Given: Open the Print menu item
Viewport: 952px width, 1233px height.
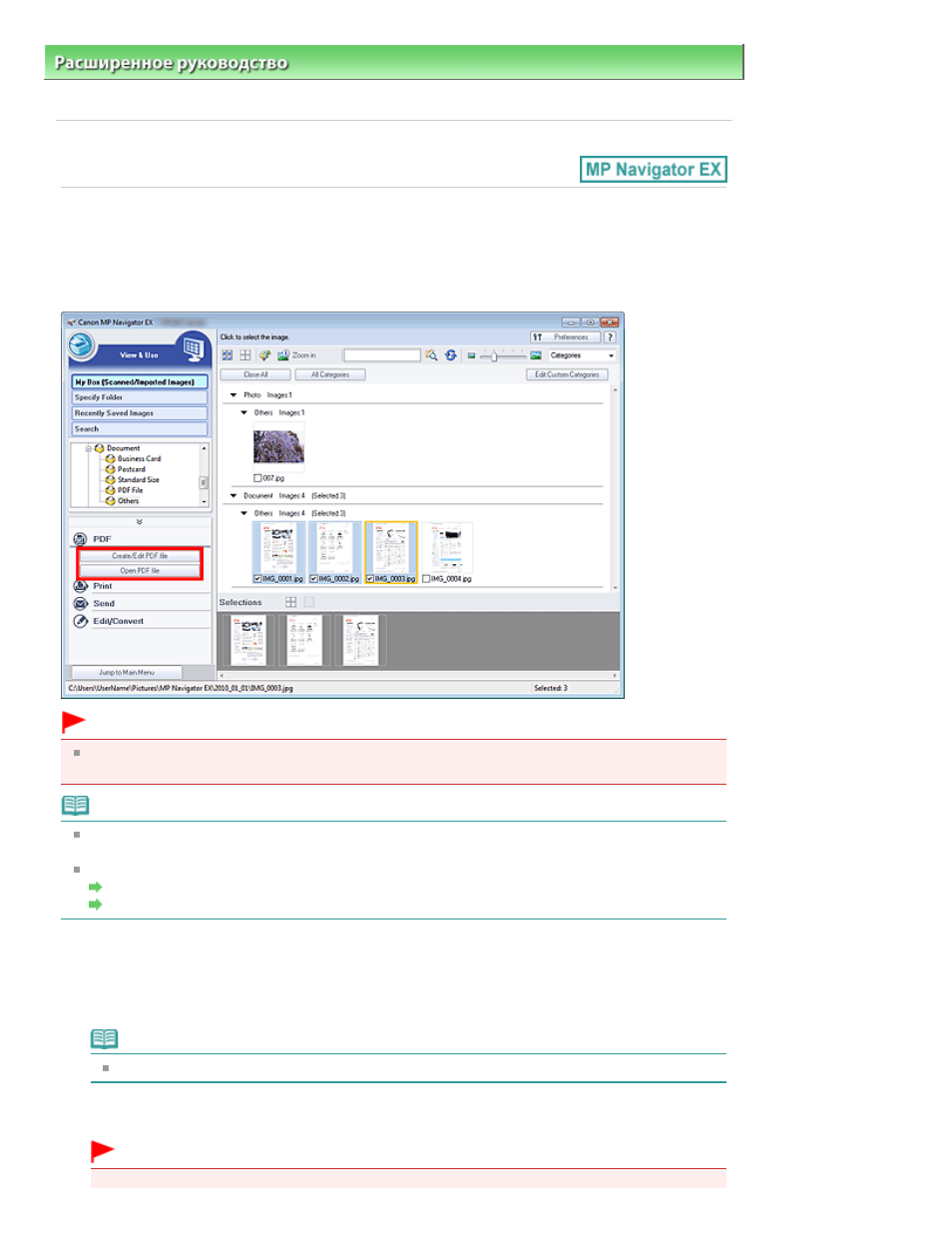Looking at the screenshot, I should [x=103, y=586].
